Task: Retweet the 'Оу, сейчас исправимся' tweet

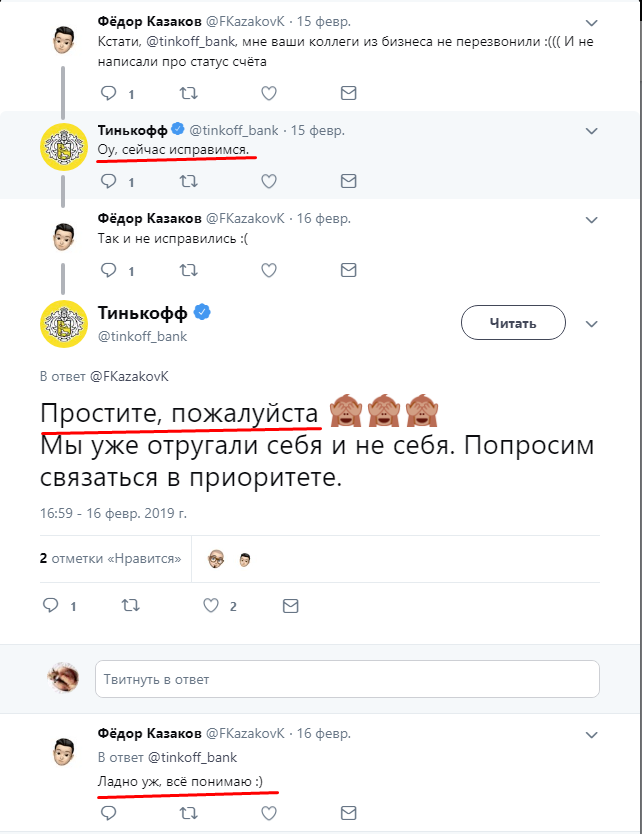Action: [x=187, y=182]
